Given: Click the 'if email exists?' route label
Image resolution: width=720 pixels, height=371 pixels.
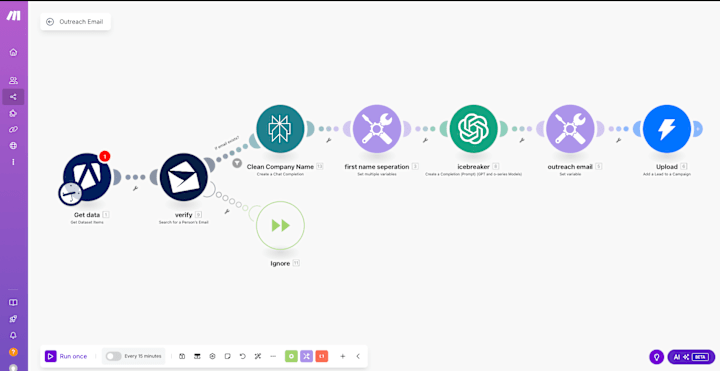Looking at the screenshot, I should (x=226, y=142).
